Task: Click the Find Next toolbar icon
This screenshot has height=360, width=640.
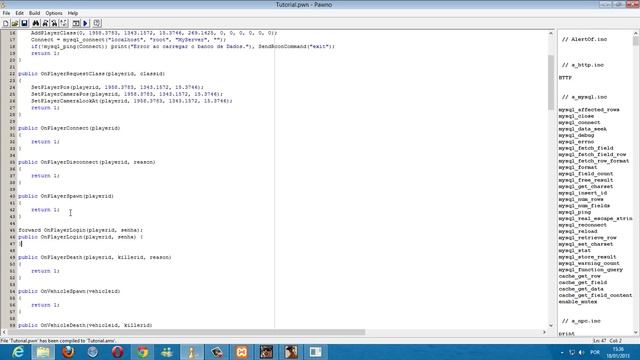Action: (45, 23)
